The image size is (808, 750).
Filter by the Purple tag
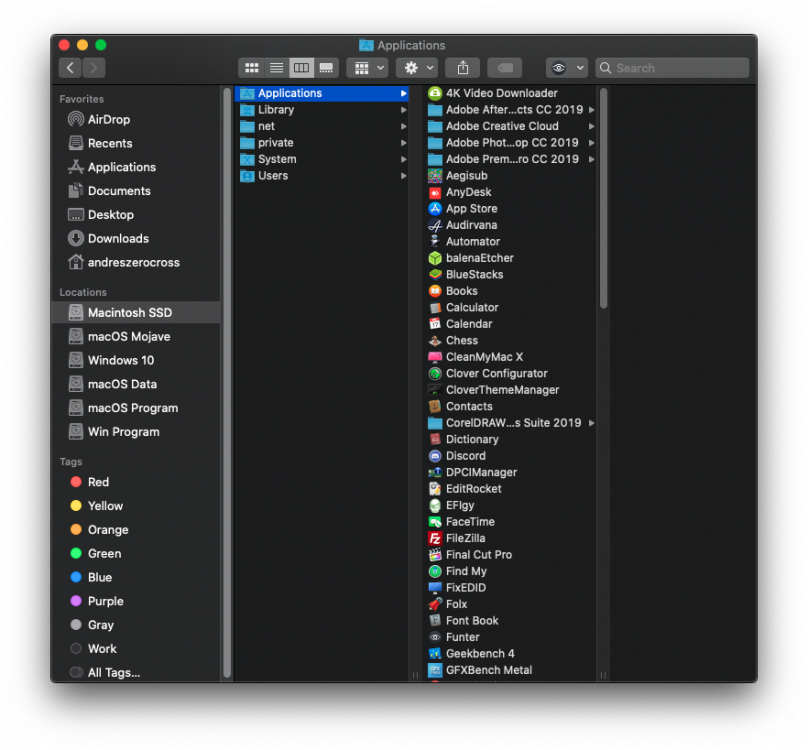point(137,602)
